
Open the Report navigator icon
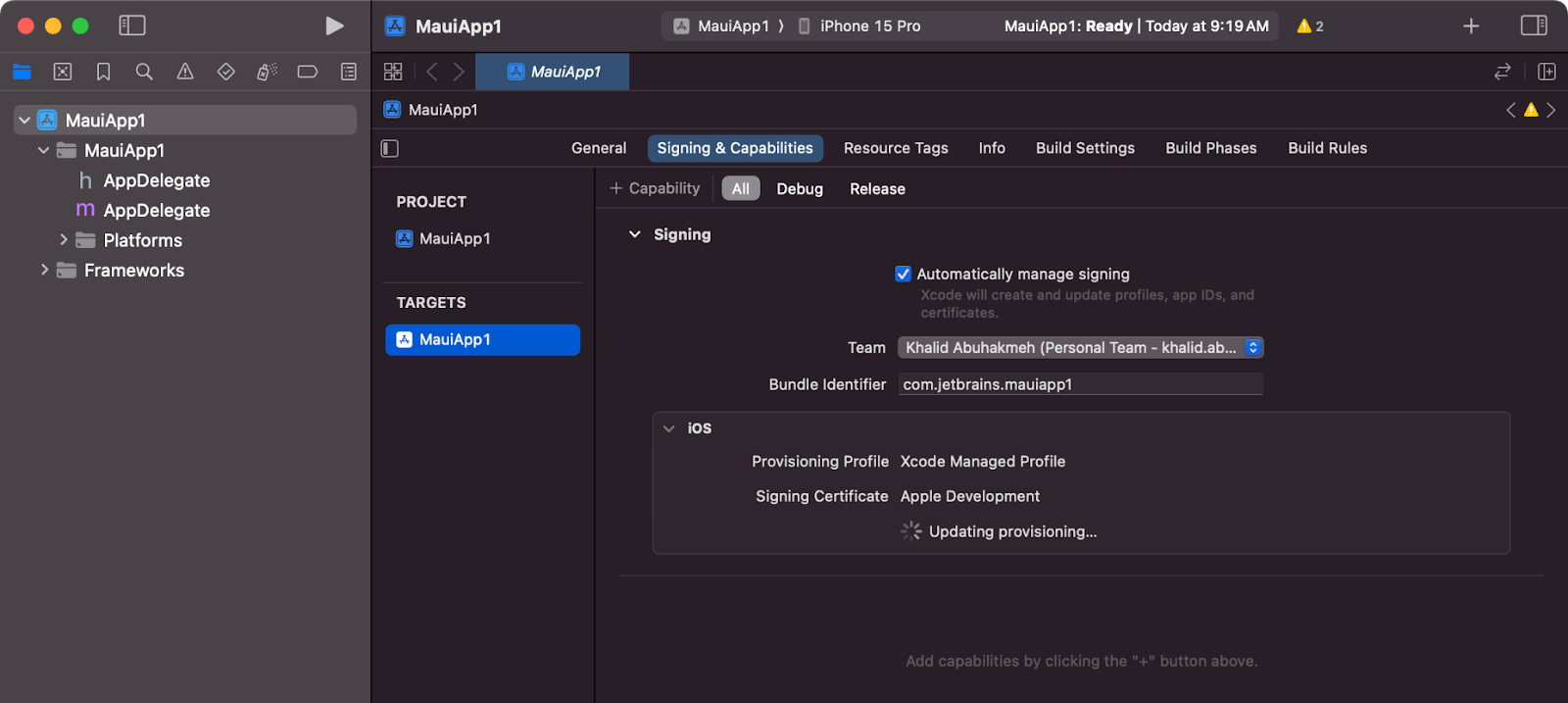click(348, 72)
